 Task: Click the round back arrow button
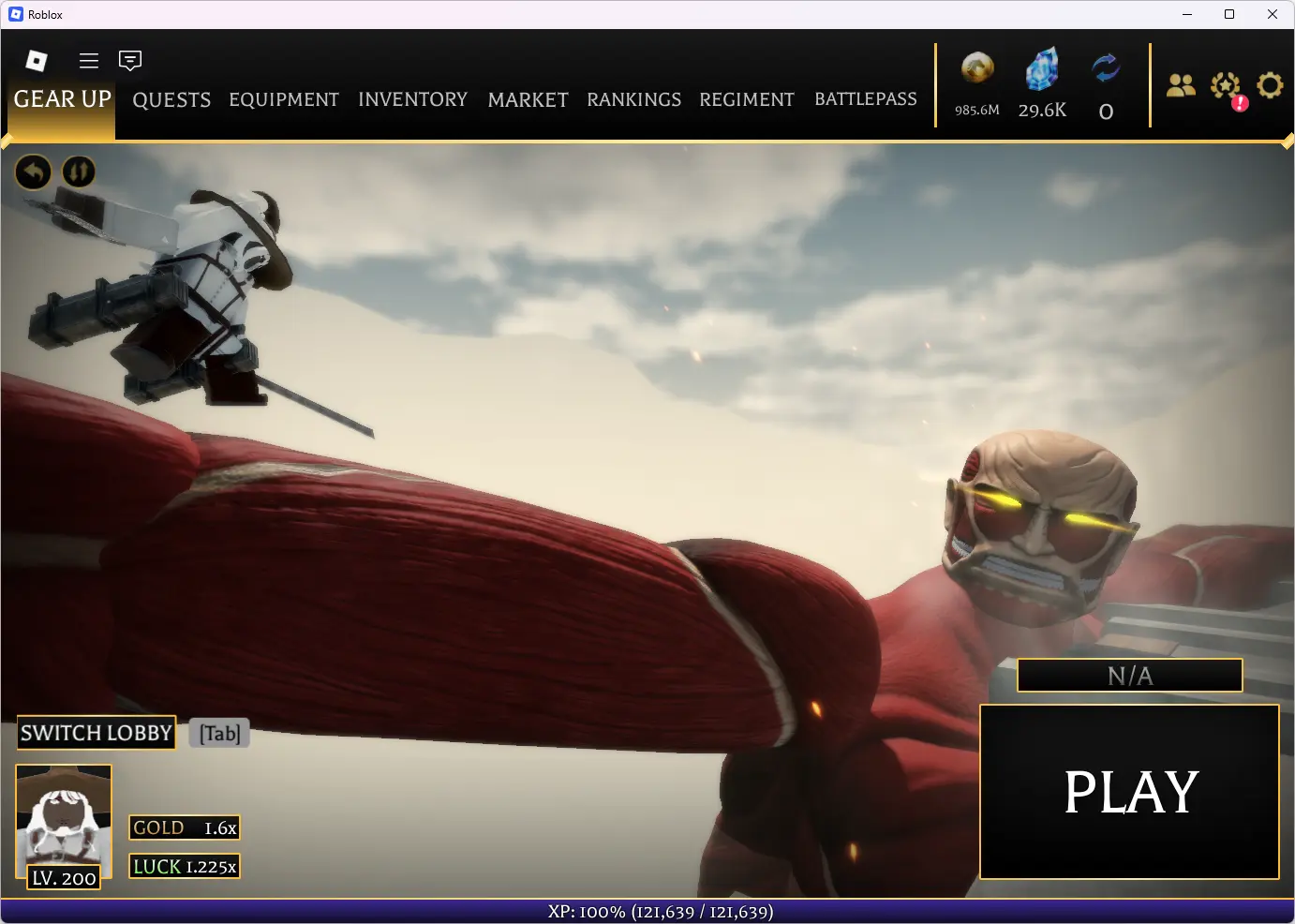click(34, 171)
